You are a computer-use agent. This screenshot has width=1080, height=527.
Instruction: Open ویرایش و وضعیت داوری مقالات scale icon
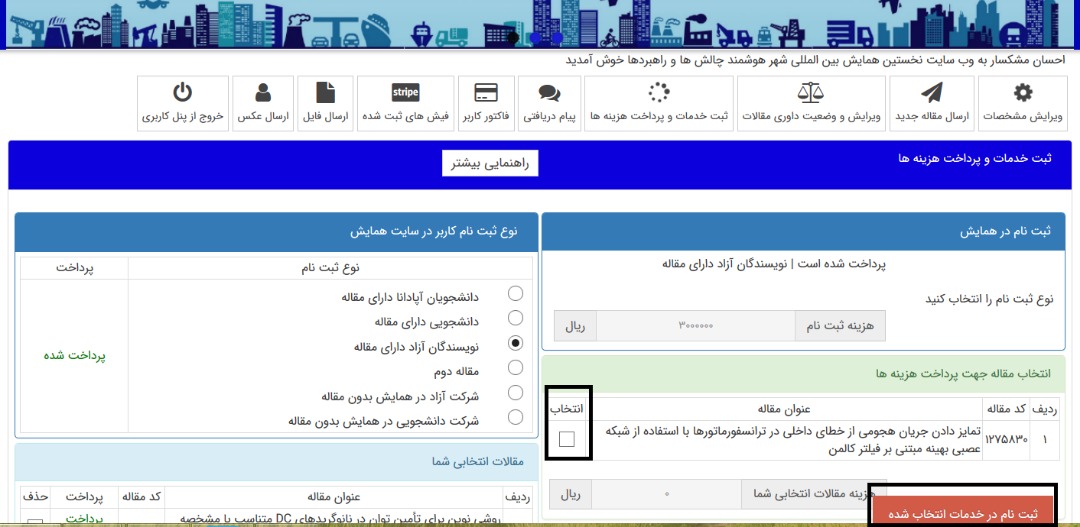[x=811, y=94]
